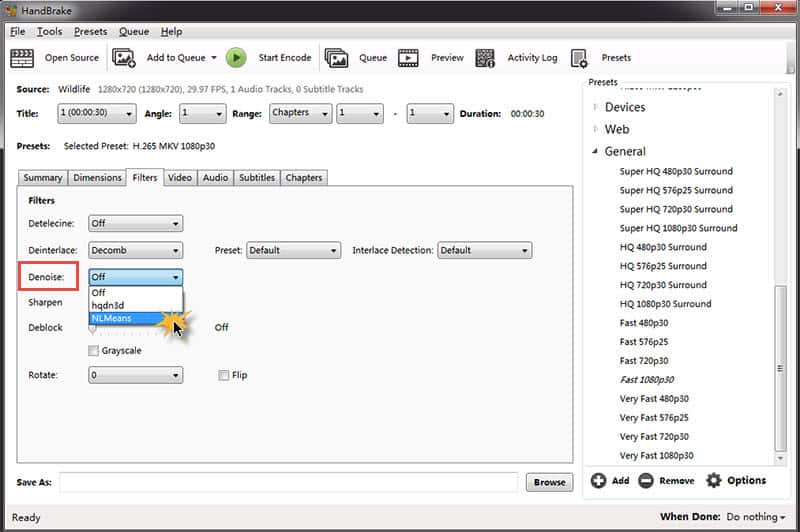The image size is (800, 532).
Task: Open the Add to Queue dropdown arrow
Action: pyautogui.click(x=214, y=58)
